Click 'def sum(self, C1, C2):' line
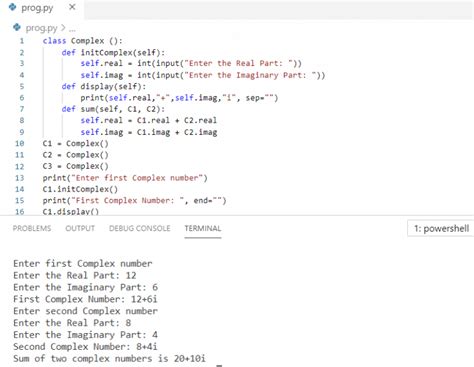The width and height of the screenshot is (474, 367). tap(113, 109)
